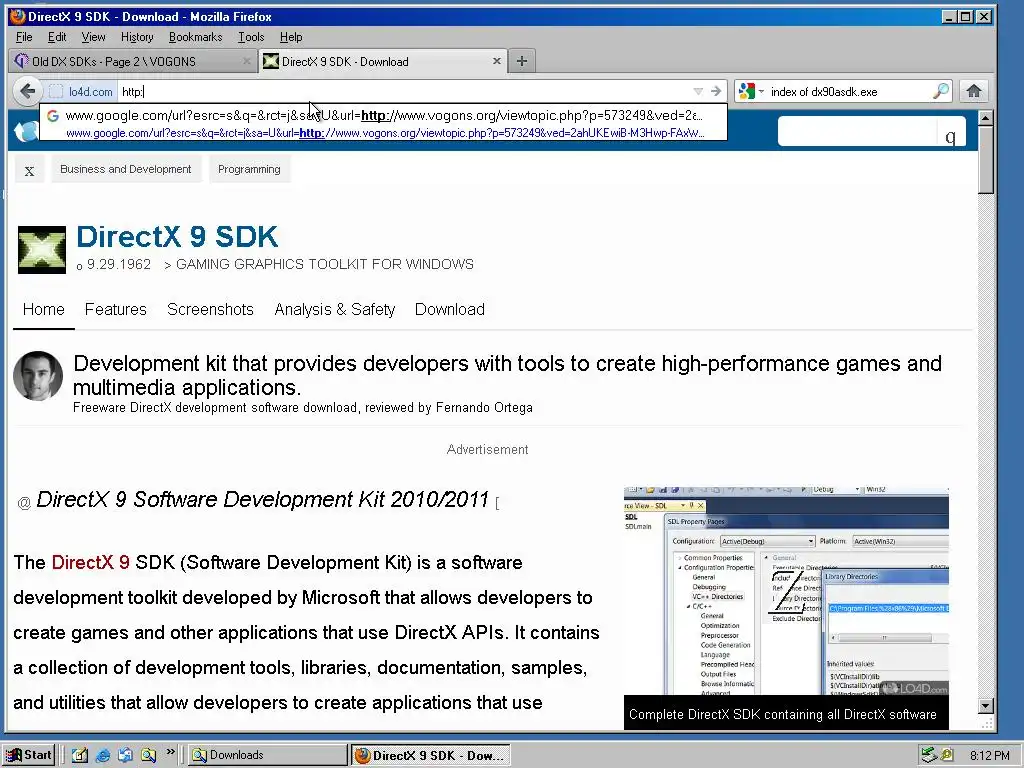Click the index of dx90asdk.exe search field
1024x768 pixels.
[x=849, y=91]
